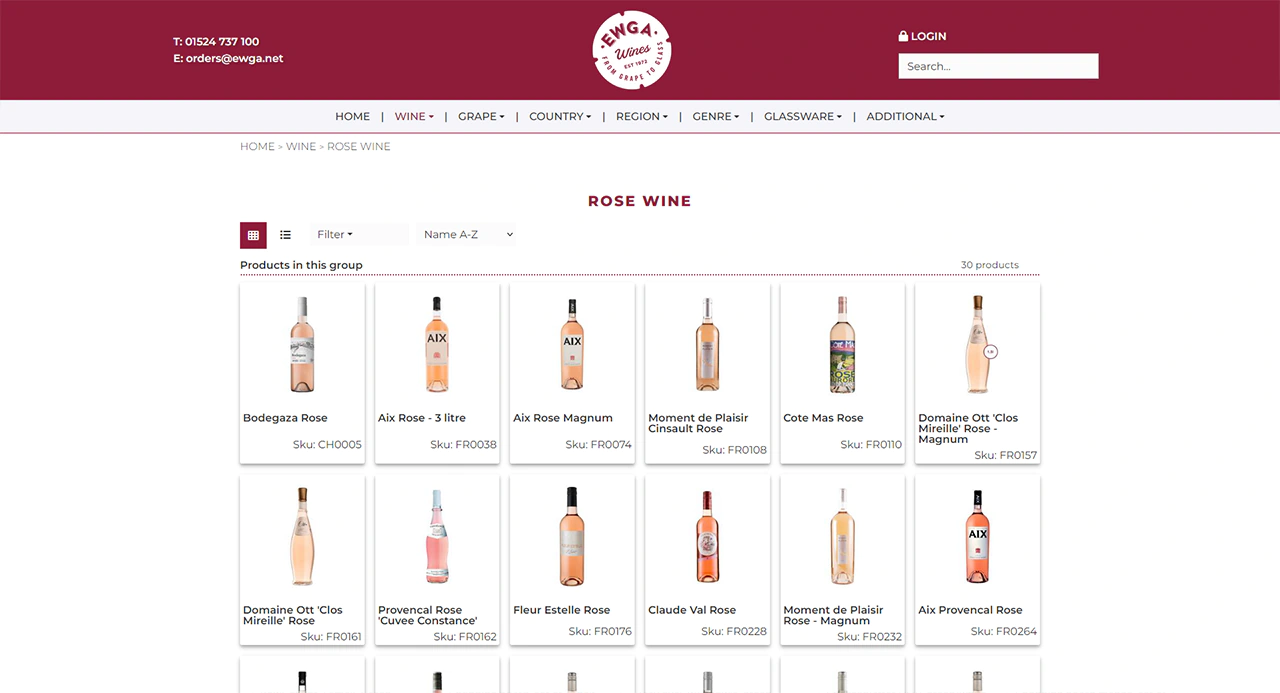The image size is (1280, 693).
Task: Click the Aix Rose - 3 litre title
Action: tap(422, 418)
